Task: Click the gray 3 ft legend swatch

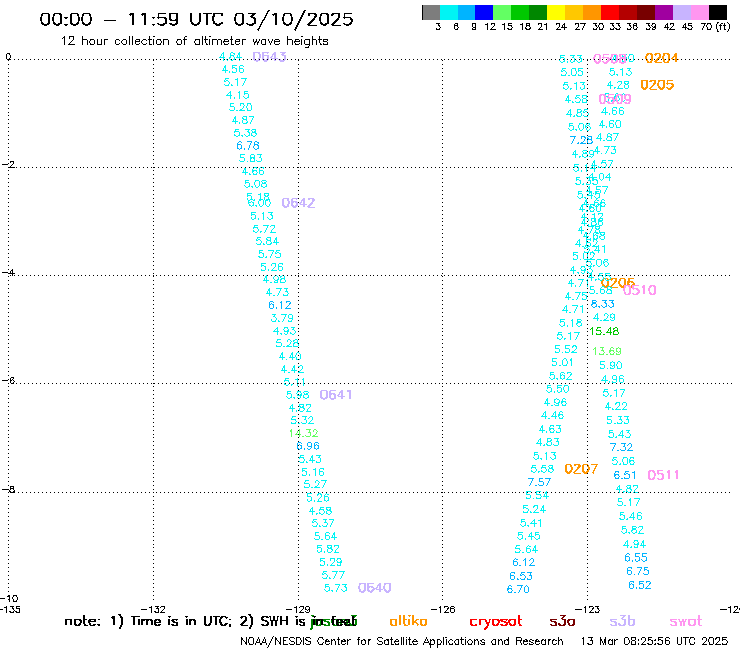Action: (x=431, y=12)
